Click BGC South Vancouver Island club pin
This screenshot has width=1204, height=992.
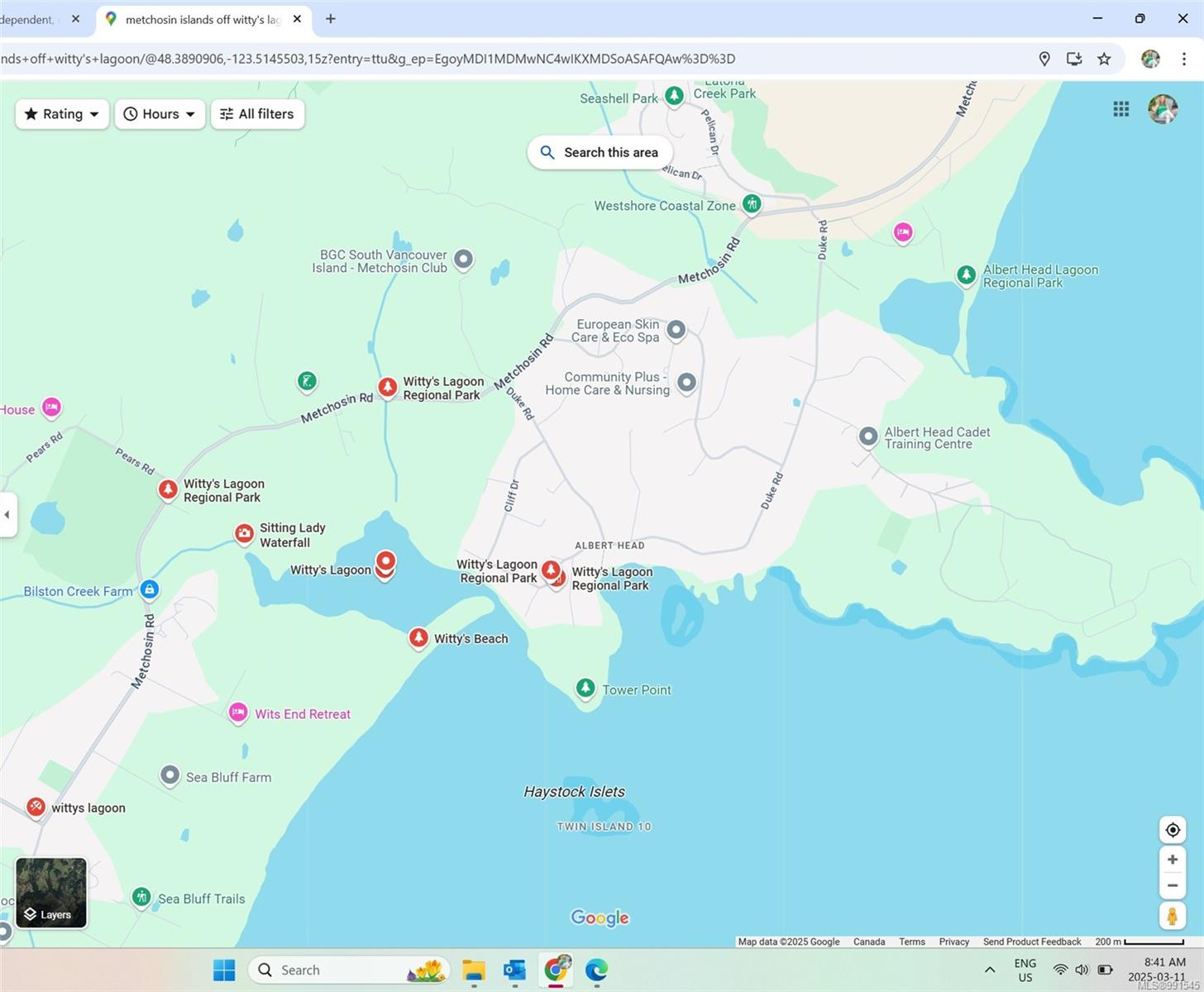click(x=463, y=259)
